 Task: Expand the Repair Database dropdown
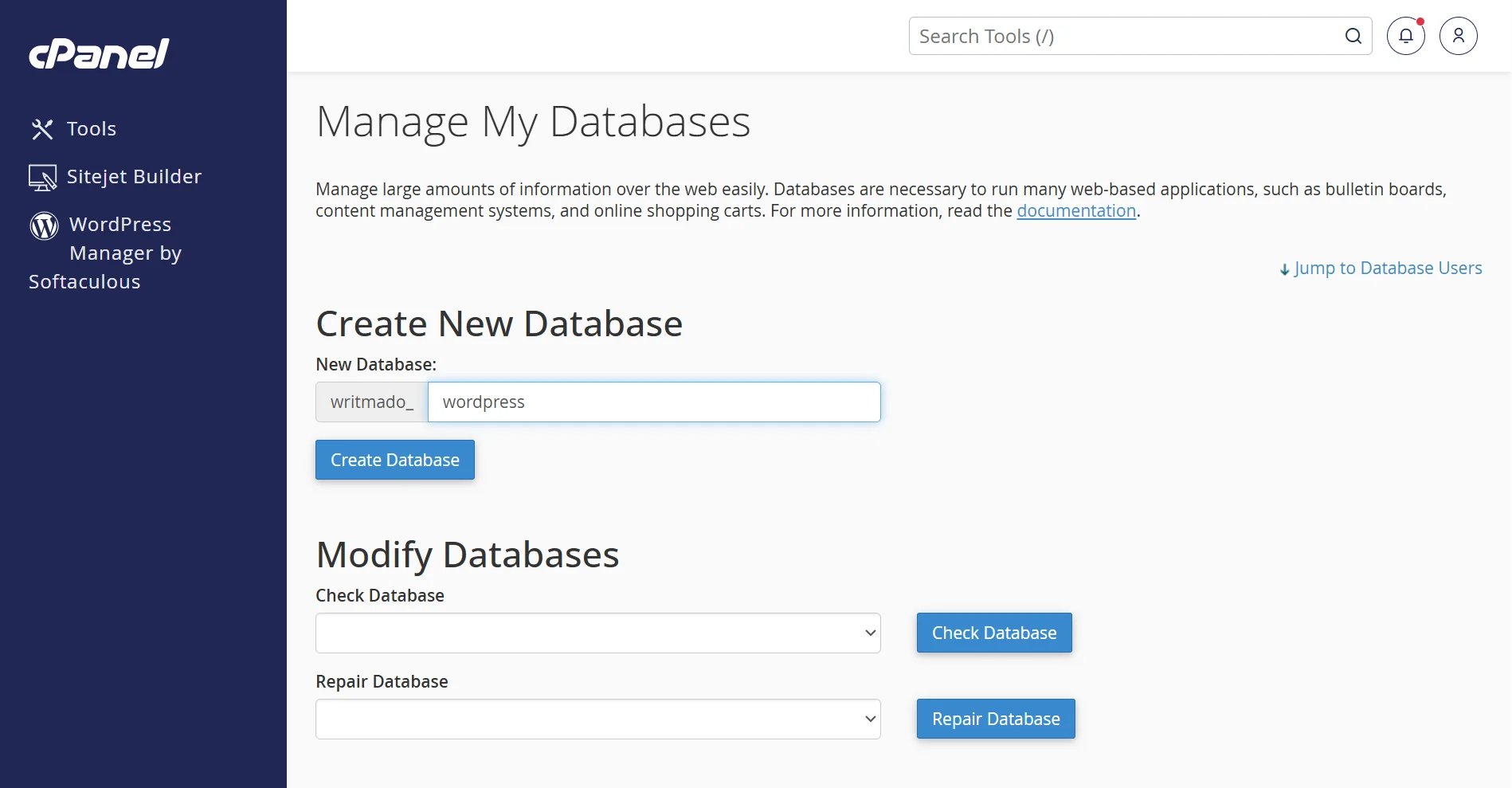598,719
